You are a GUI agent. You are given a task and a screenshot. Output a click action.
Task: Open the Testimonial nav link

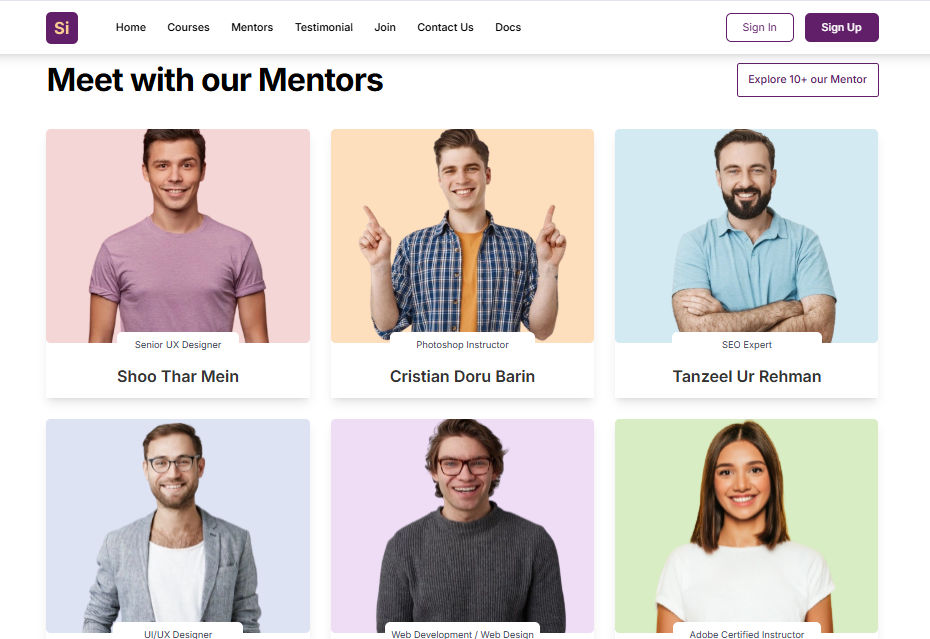(324, 27)
